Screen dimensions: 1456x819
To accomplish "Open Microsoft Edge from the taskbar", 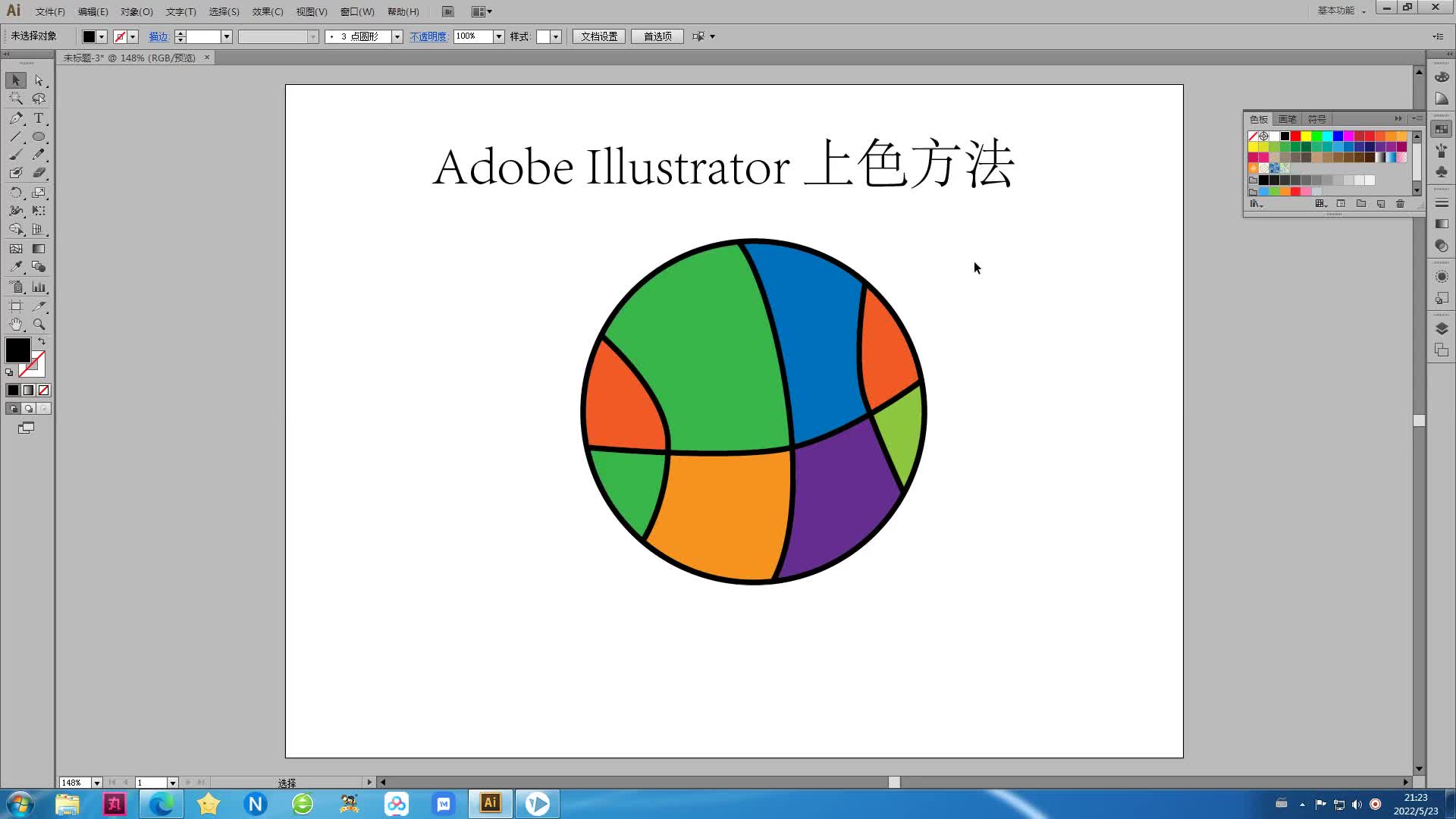I will pos(161,804).
